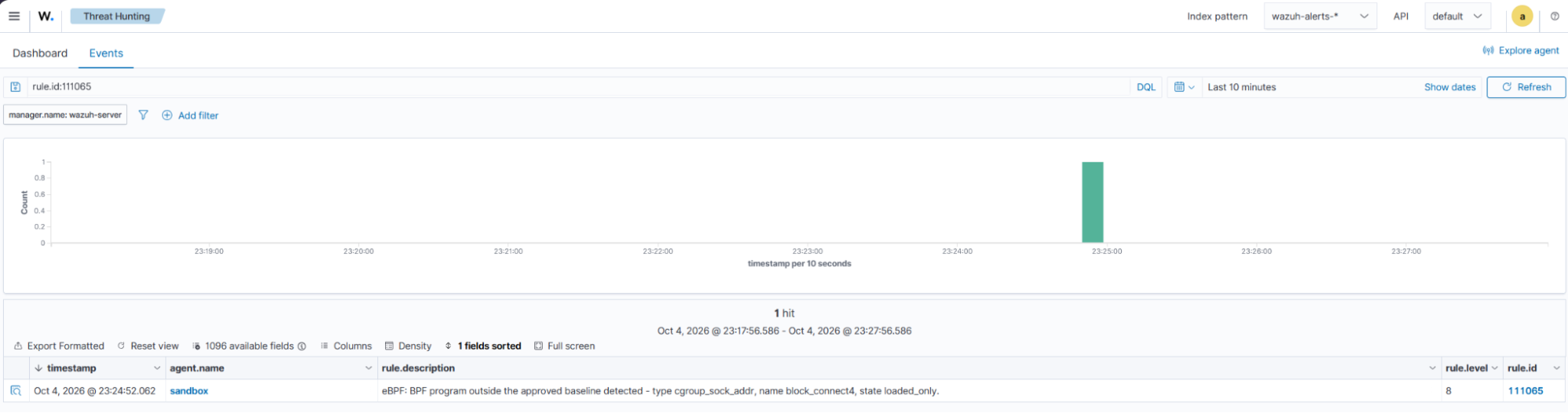Screen dimensions: 1568x413
Task: Switch to the Events tab
Action: [106, 53]
